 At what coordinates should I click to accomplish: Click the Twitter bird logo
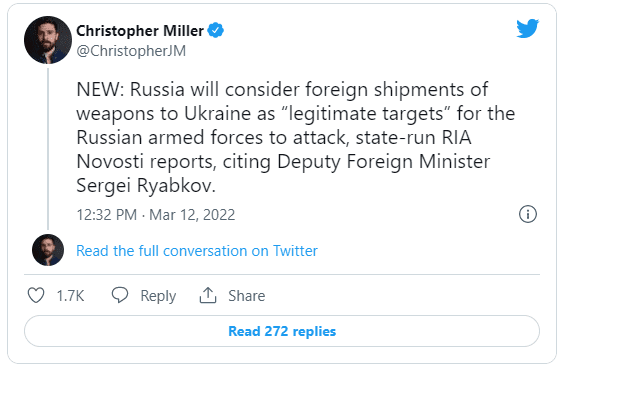pyautogui.click(x=527, y=28)
